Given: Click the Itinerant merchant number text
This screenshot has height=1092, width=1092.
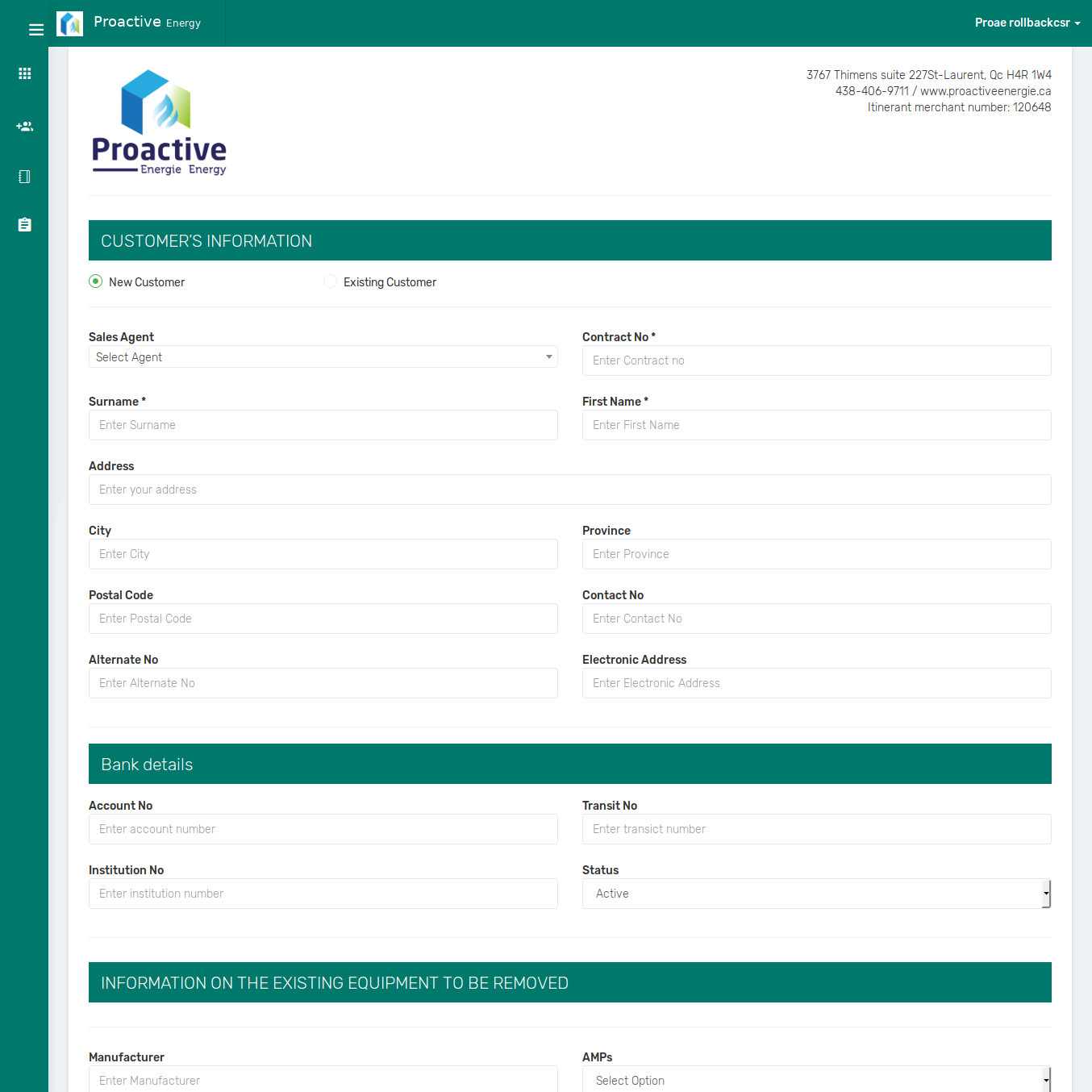Looking at the screenshot, I should 959,107.
